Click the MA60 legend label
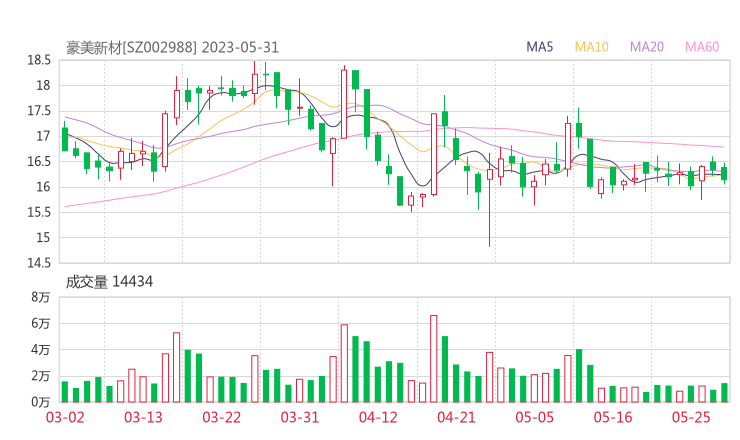The image size is (740, 440). point(702,47)
